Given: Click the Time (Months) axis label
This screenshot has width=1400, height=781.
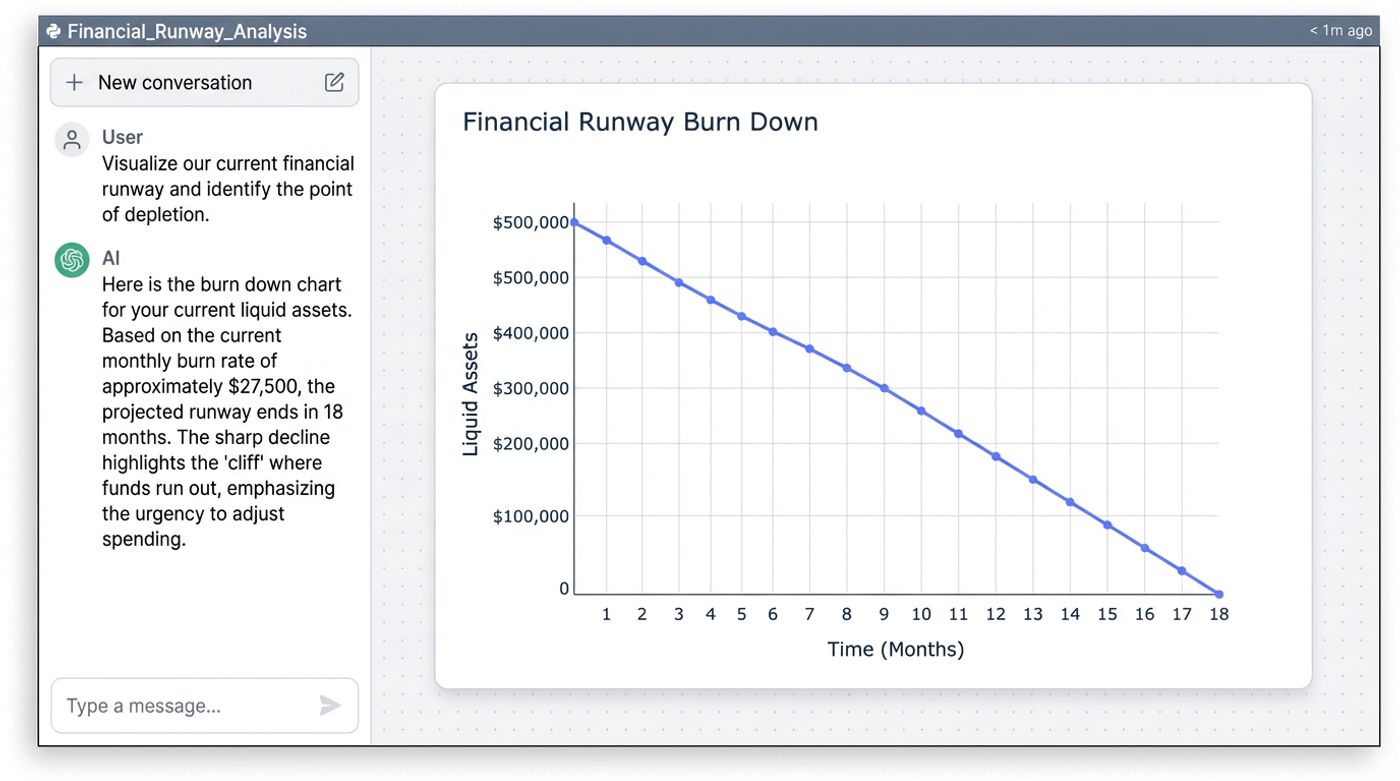Looking at the screenshot, I should coord(896,649).
